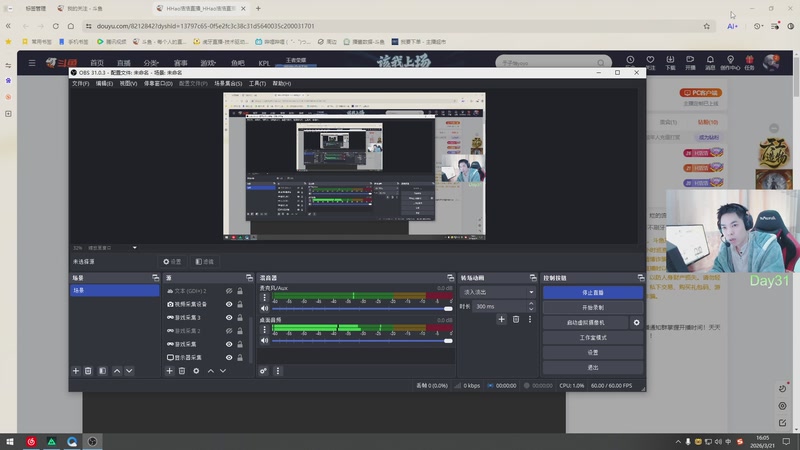Undock the 控制按钮 controls panel via float icon
The image size is (800, 450).
(x=641, y=278)
